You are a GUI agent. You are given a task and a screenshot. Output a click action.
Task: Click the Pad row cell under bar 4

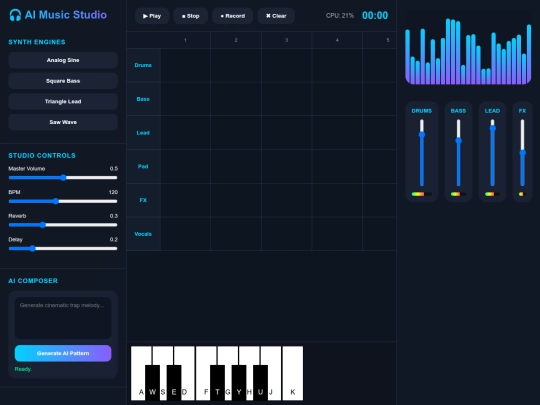(337, 167)
